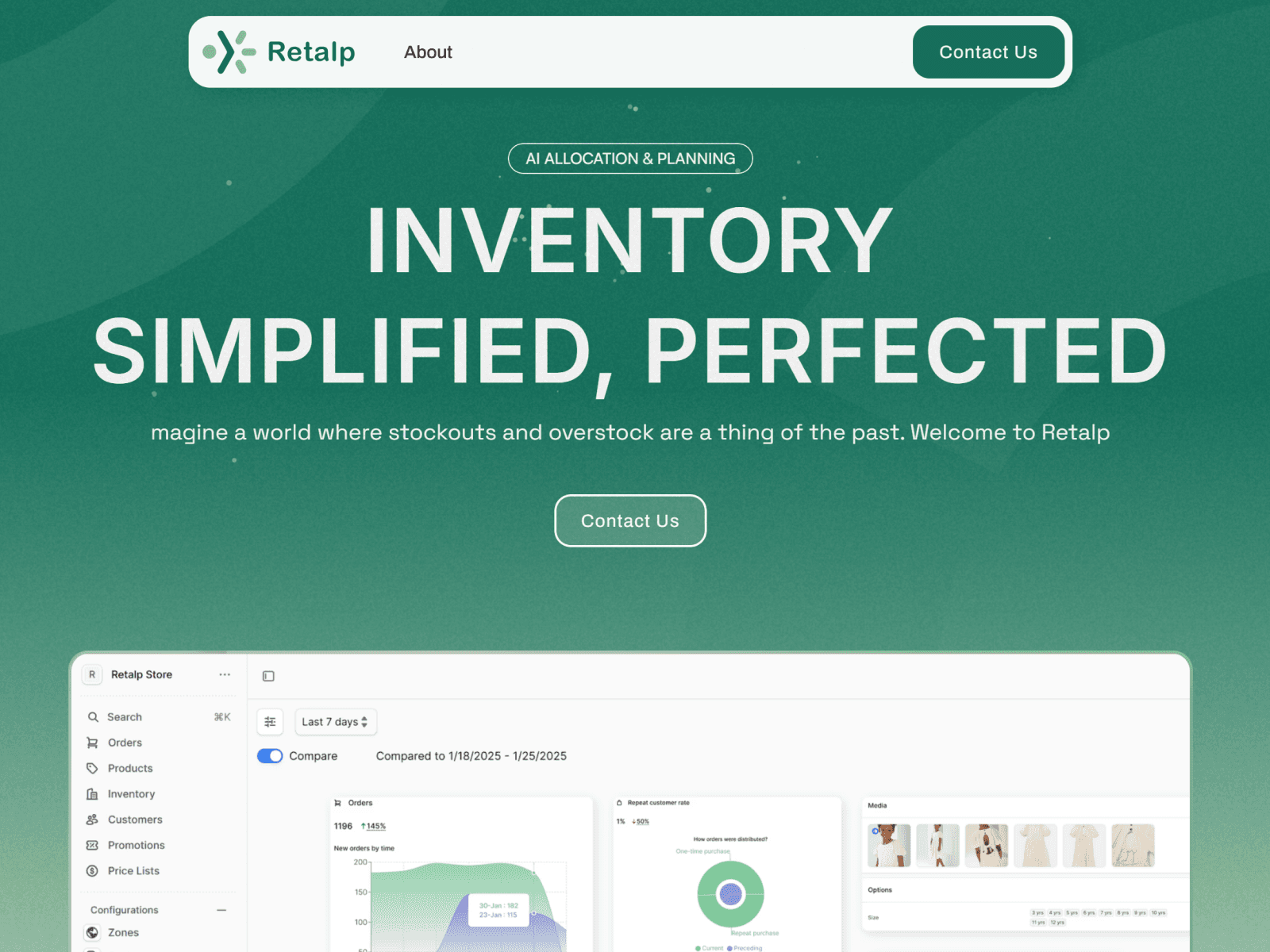The height and width of the screenshot is (952, 1270).
Task: Click the chart tooltip '30-Jan : 182'
Action: (498, 905)
